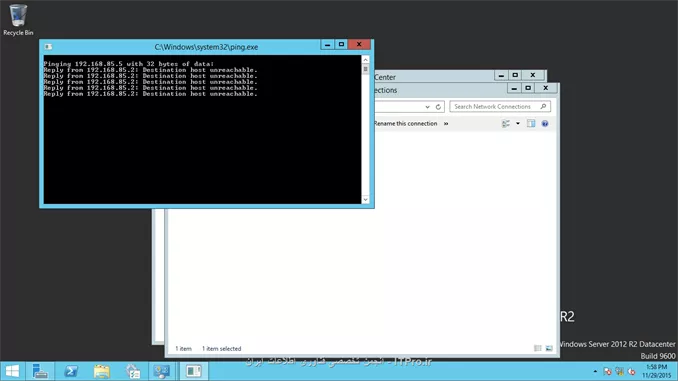Open the network tray icon with warning
Viewport: 678px width, 381px height.
click(620, 371)
